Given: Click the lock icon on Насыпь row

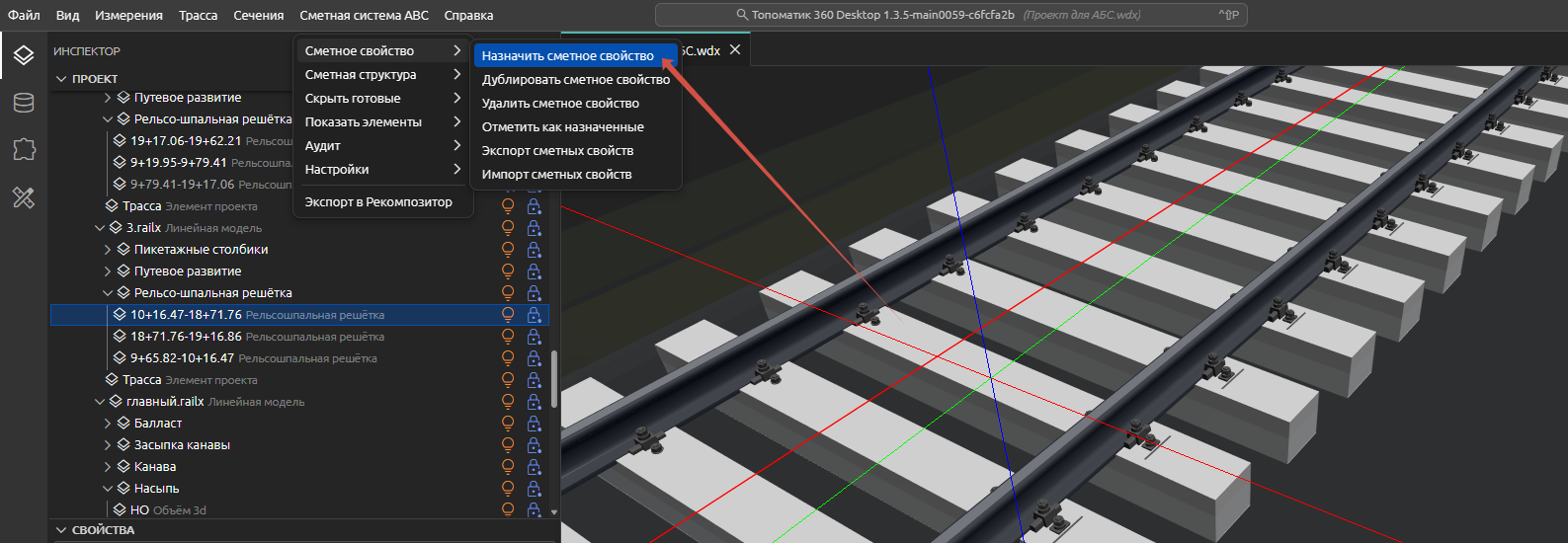Looking at the screenshot, I should coord(534,489).
